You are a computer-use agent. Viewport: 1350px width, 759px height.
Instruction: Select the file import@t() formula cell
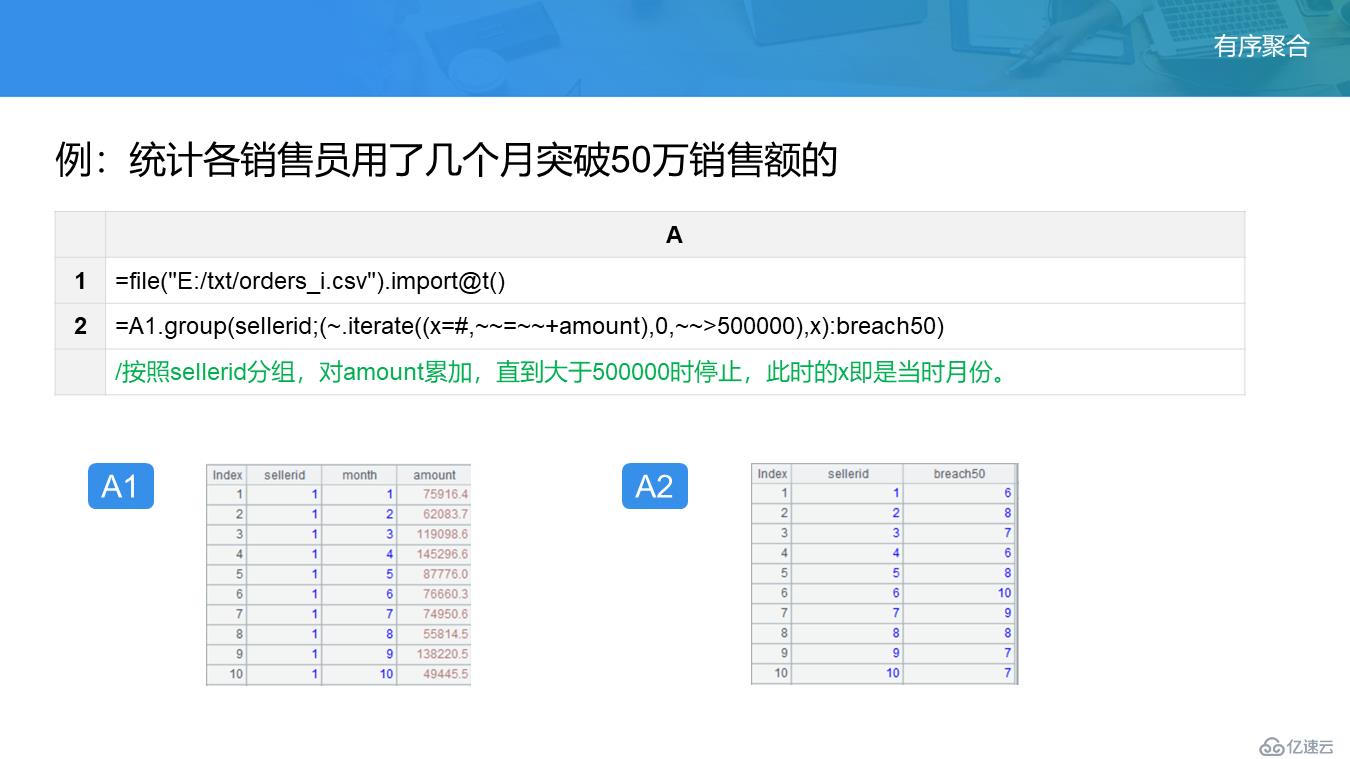pos(675,281)
